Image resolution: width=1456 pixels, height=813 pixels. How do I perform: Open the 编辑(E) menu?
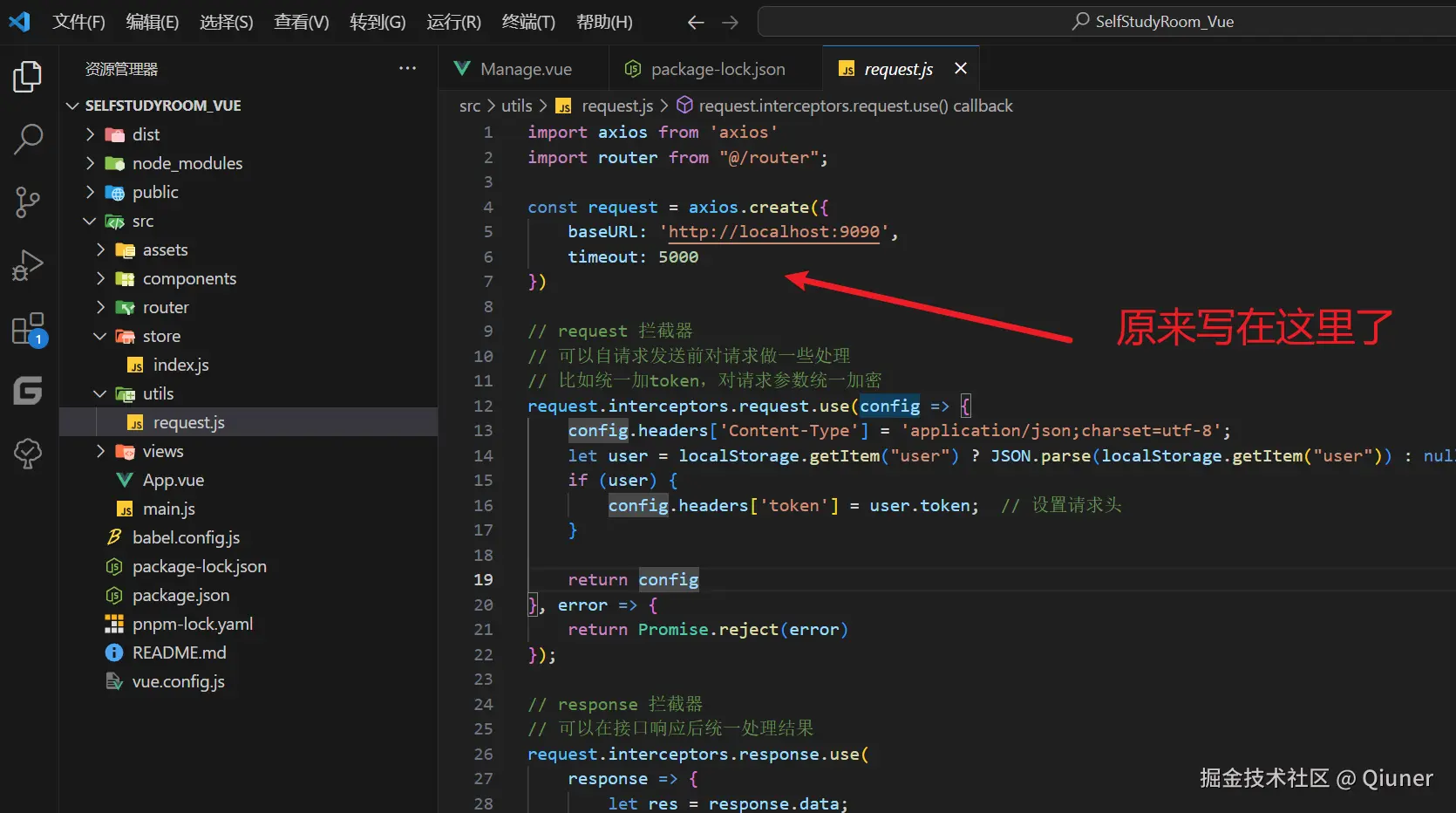click(x=153, y=22)
